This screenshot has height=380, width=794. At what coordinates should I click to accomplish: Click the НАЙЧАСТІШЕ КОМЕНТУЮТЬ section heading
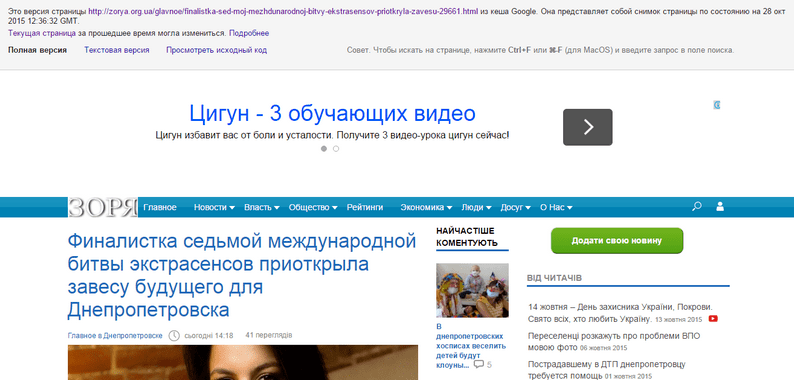click(x=467, y=237)
